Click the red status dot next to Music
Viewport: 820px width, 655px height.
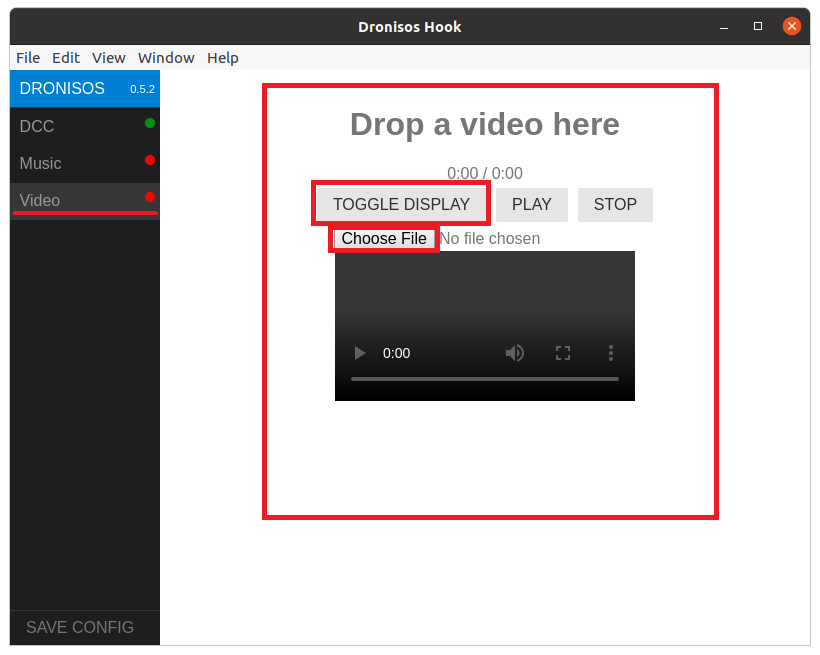pyautogui.click(x=149, y=162)
